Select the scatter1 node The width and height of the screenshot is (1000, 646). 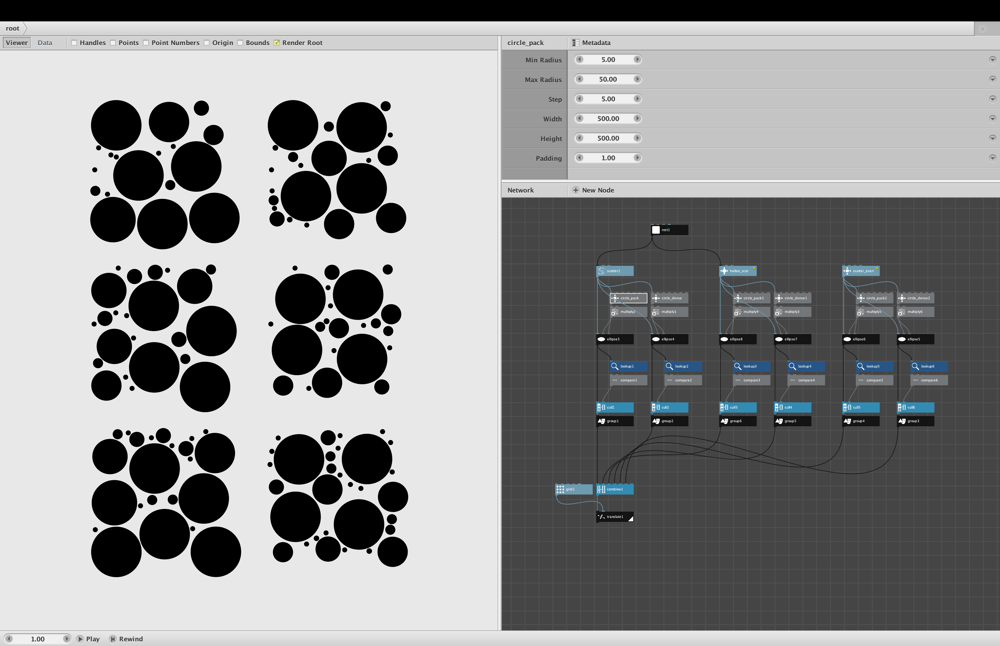615,271
